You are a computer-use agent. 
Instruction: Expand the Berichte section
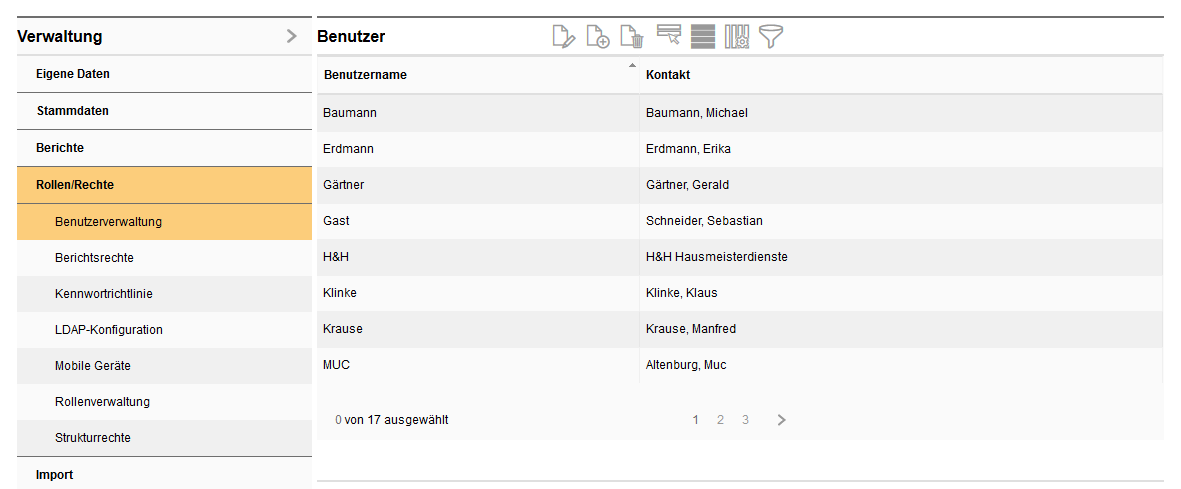pos(60,148)
